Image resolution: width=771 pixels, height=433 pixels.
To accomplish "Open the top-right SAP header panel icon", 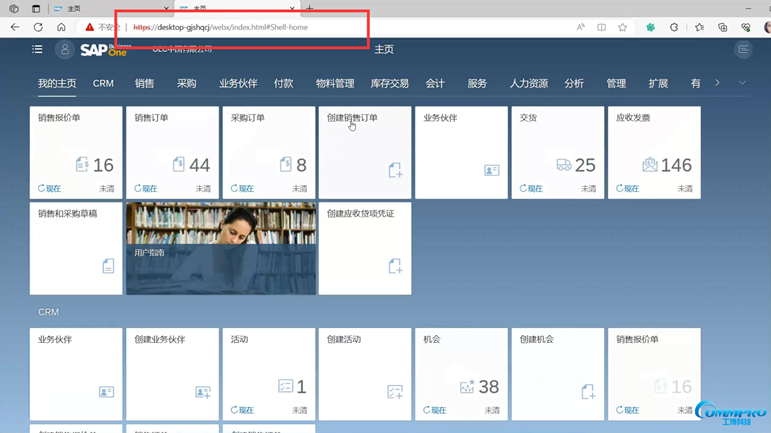I will [743, 49].
